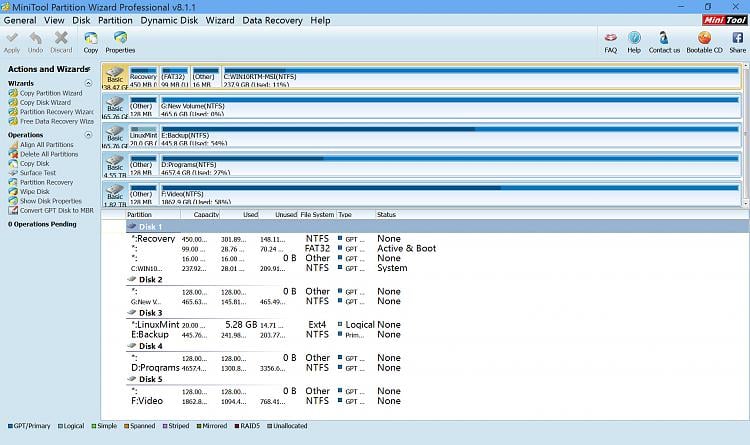
Task: Select the FAT32 99 MB partition block
Action: 174,77
